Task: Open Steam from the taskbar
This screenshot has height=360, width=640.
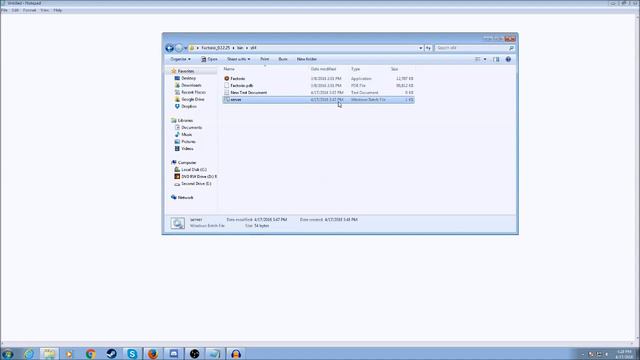Action: (x=111, y=354)
